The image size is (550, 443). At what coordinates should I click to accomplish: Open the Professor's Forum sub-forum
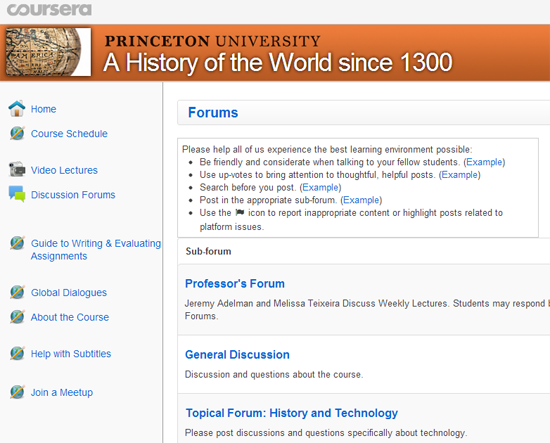pos(235,283)
